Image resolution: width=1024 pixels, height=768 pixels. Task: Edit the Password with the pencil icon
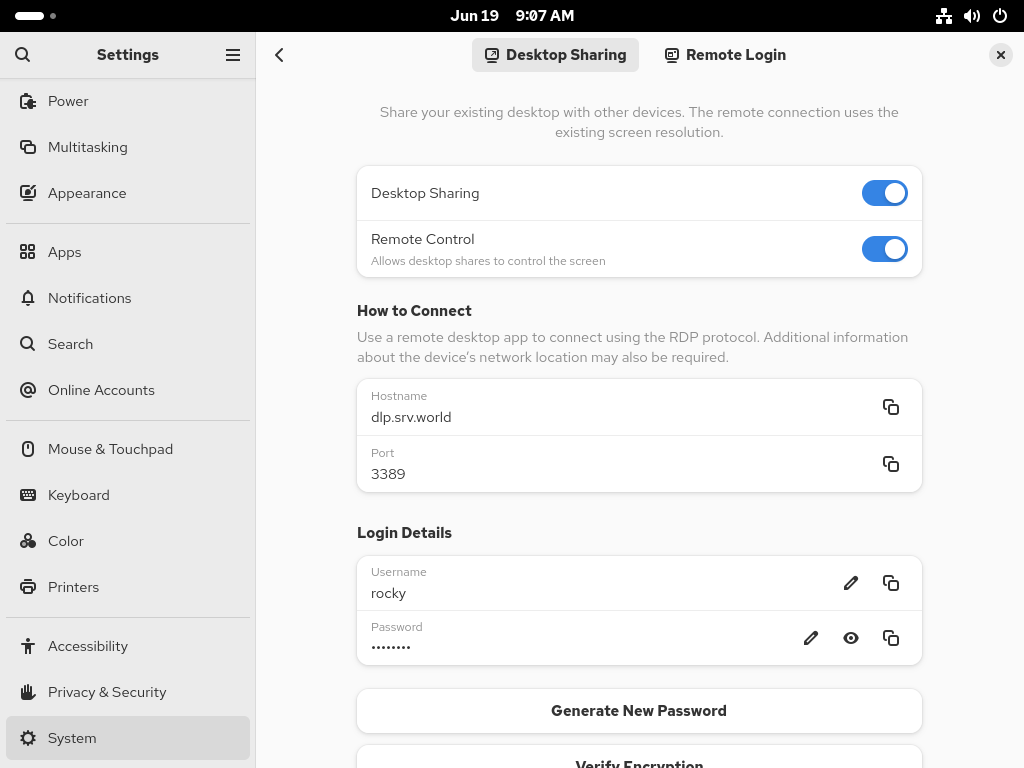pyautogui.click(x=810, y=638)
